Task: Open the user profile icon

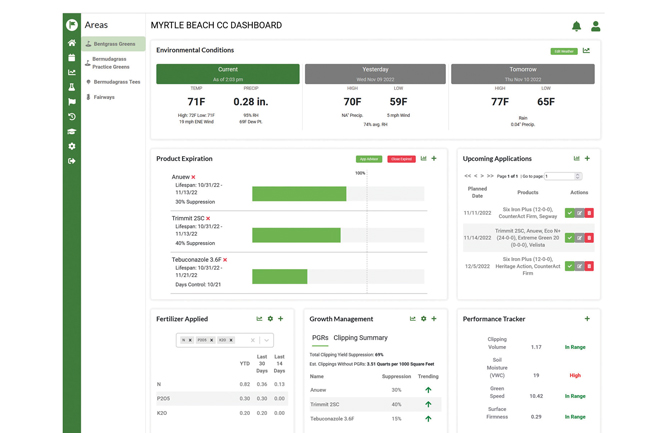Action: 595,26
